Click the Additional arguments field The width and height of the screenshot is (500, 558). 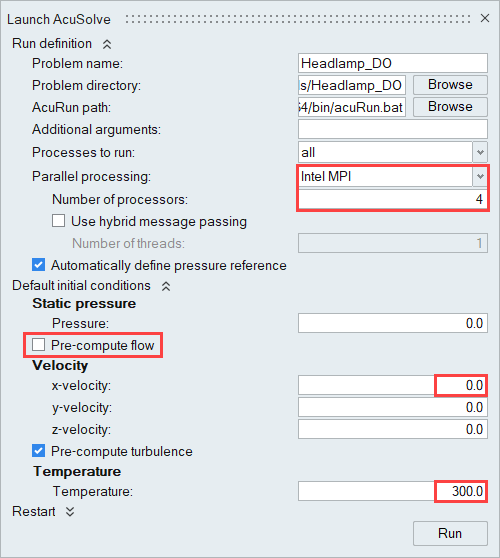click(393, 129)
